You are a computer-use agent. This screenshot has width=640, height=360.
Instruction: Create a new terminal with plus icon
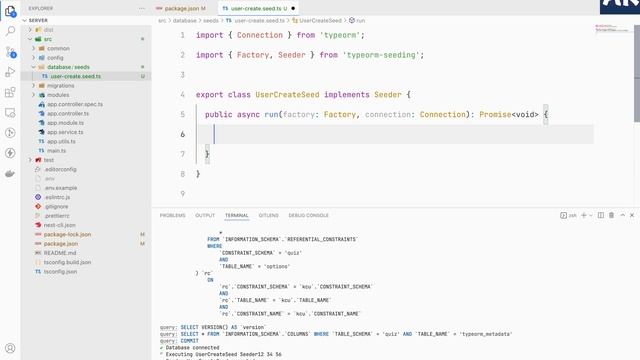(x=584, y=215)
